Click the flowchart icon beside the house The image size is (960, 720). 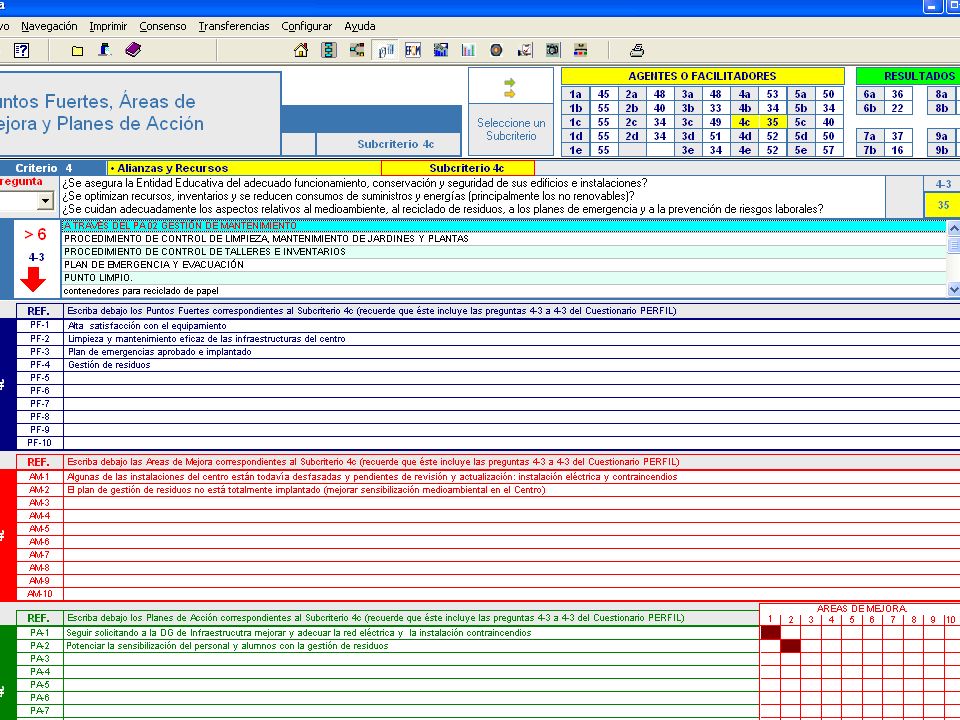329,50
